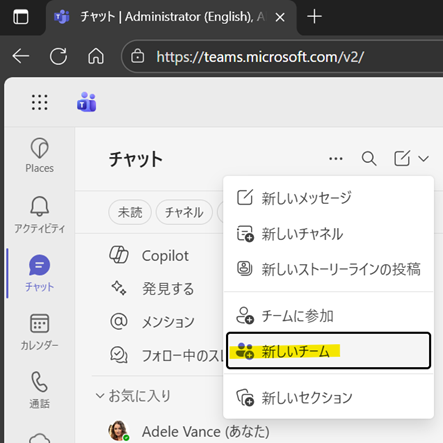The height and width of the screenshot is (443, 443).
Task: Search in the chat list
Action: point(369,159)
